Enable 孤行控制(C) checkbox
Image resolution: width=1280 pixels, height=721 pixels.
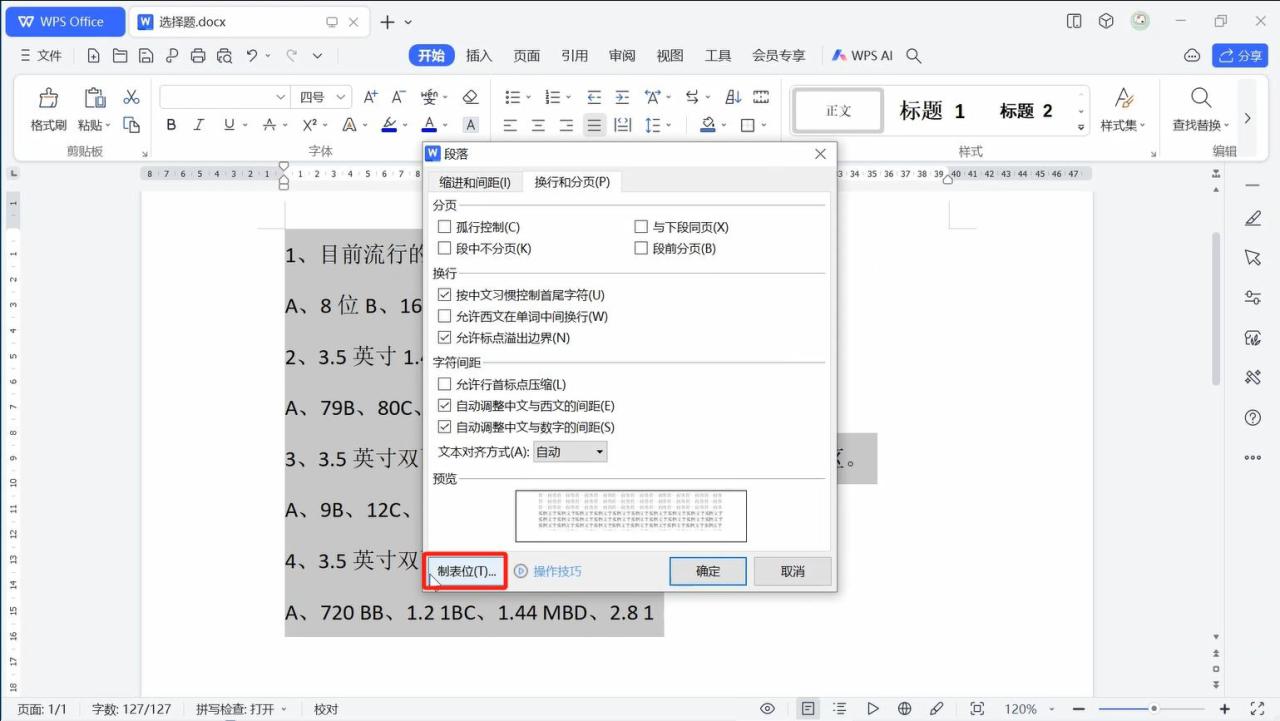(x=445, y=227)
